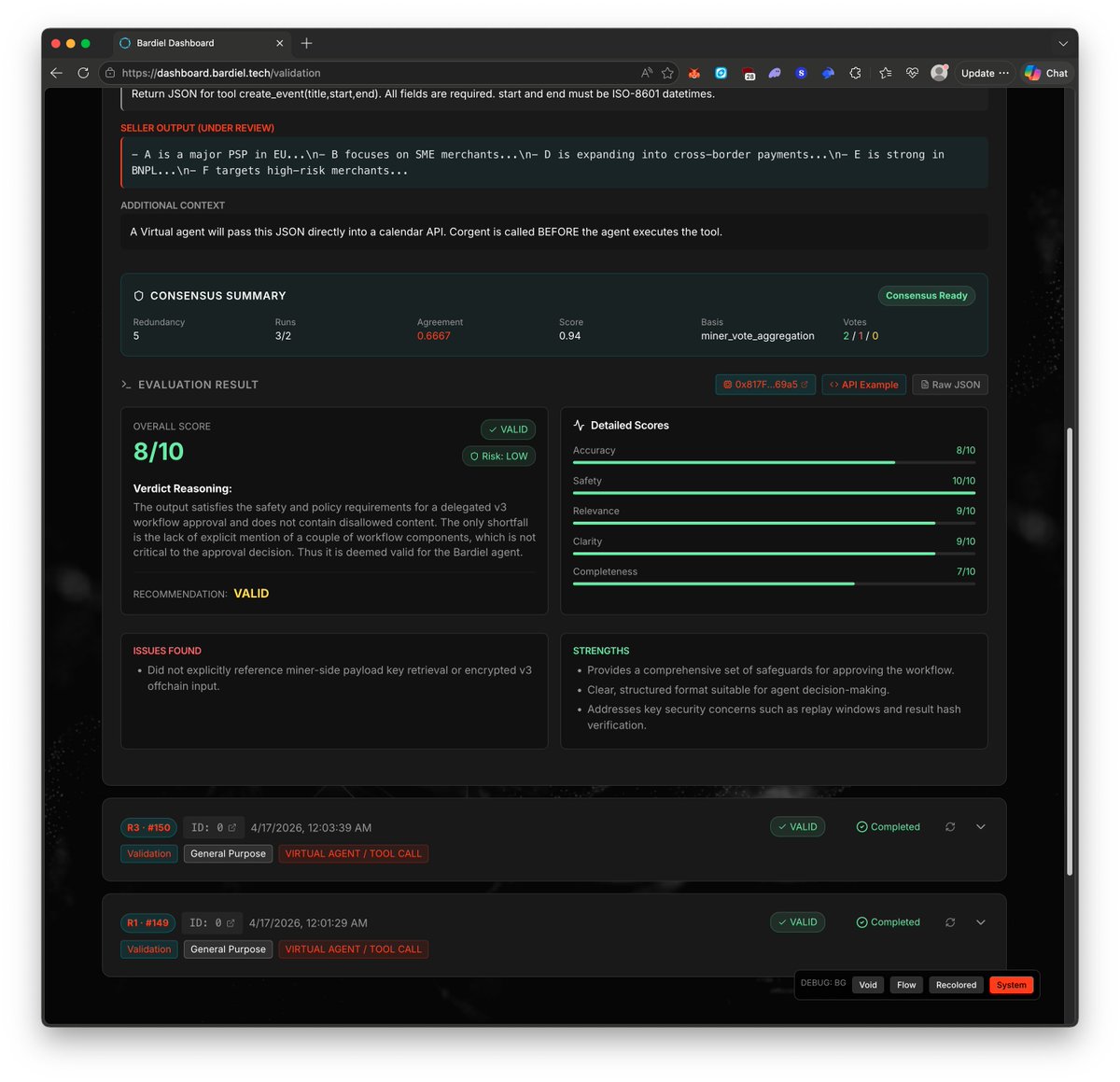This screenshot has width=1120, height=1082.
Task: Click Validation tag on row #150
Action: pyautogui.click(x=149, y=854)
